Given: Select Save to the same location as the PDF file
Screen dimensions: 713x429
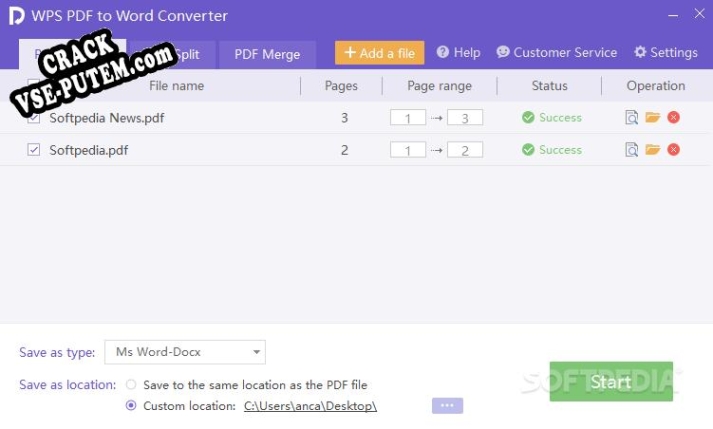Looking at the screenshot, I should pos(131,385).
